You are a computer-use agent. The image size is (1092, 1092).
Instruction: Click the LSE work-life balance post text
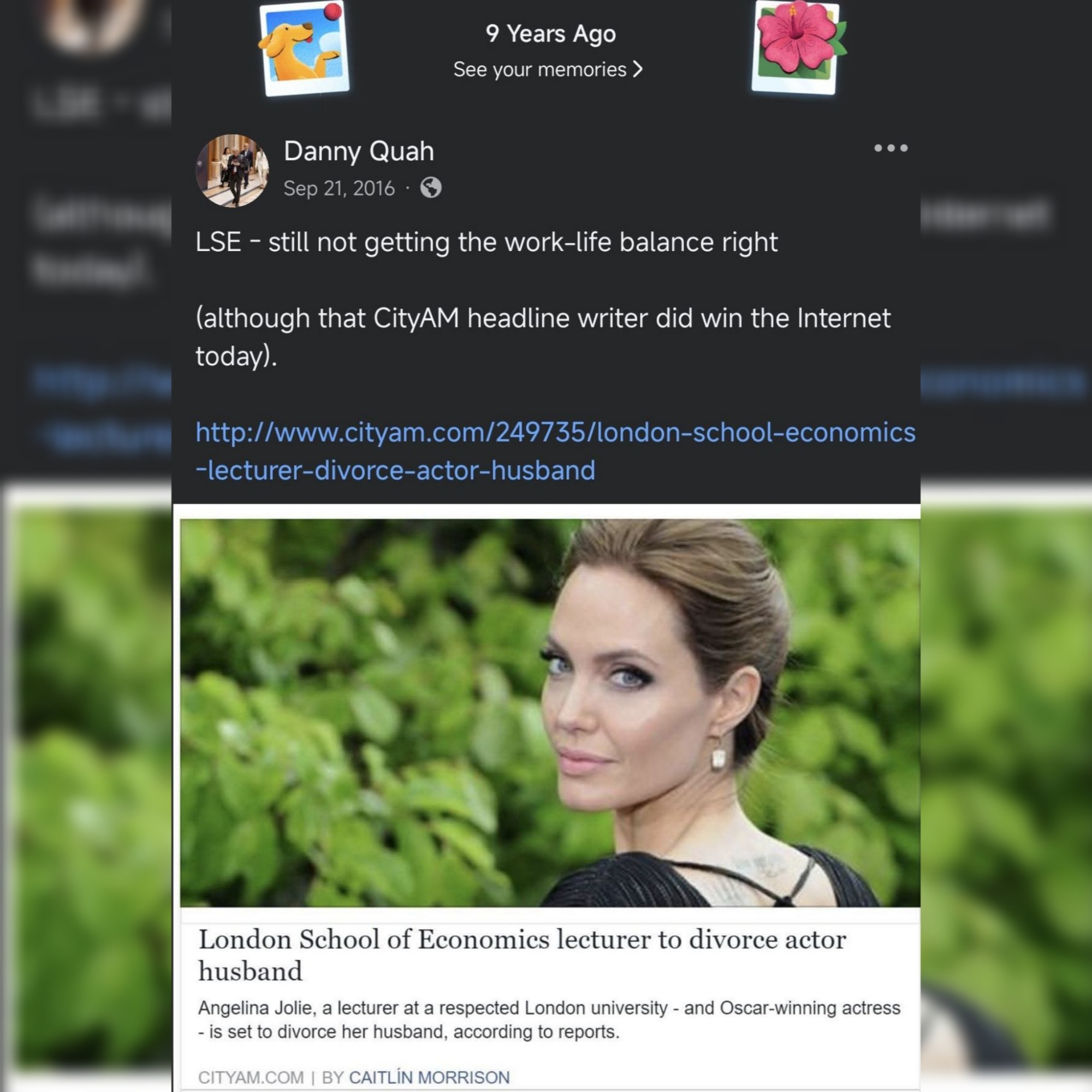(x=486, y=242)
